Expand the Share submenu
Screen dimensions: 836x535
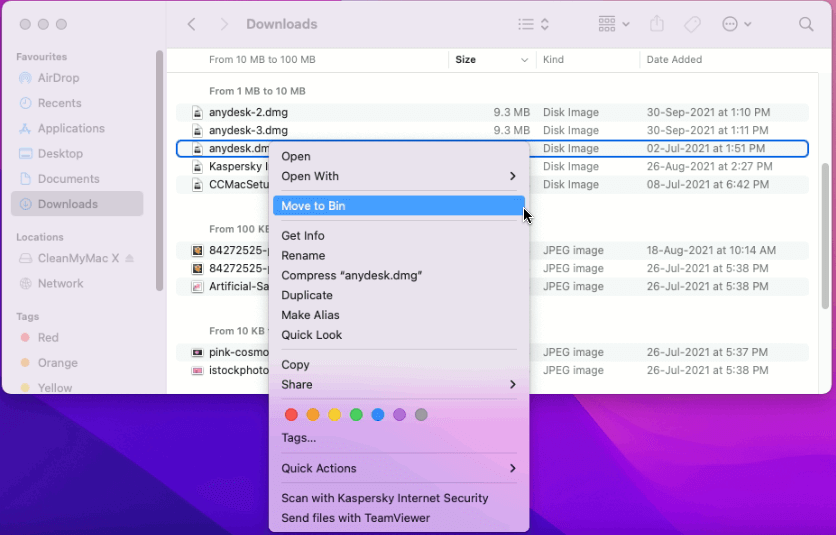pos(399,385)
